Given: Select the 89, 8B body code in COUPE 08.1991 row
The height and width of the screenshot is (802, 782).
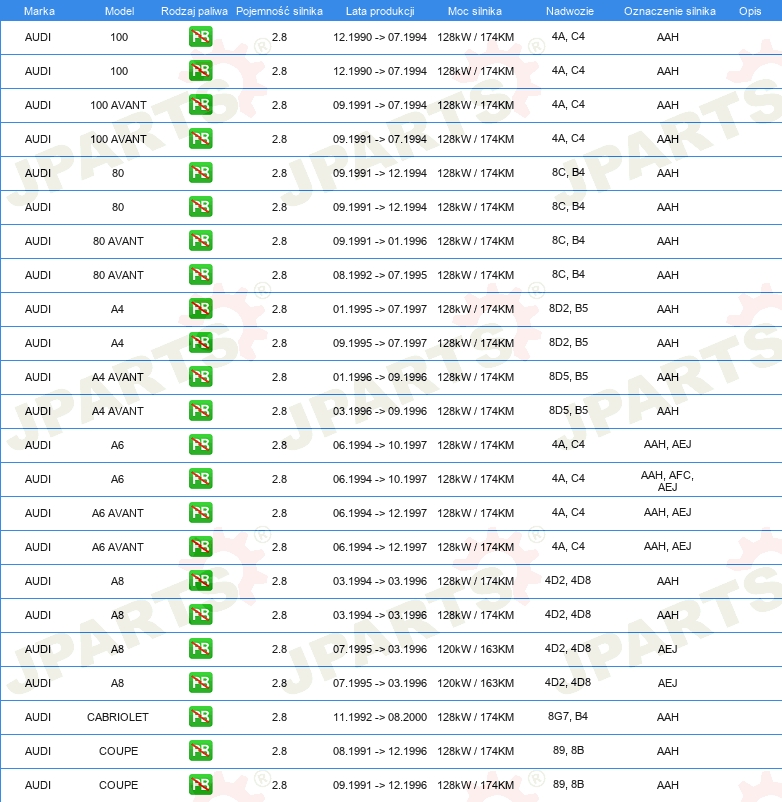Looking at the screenshot, I should [568, 750].
